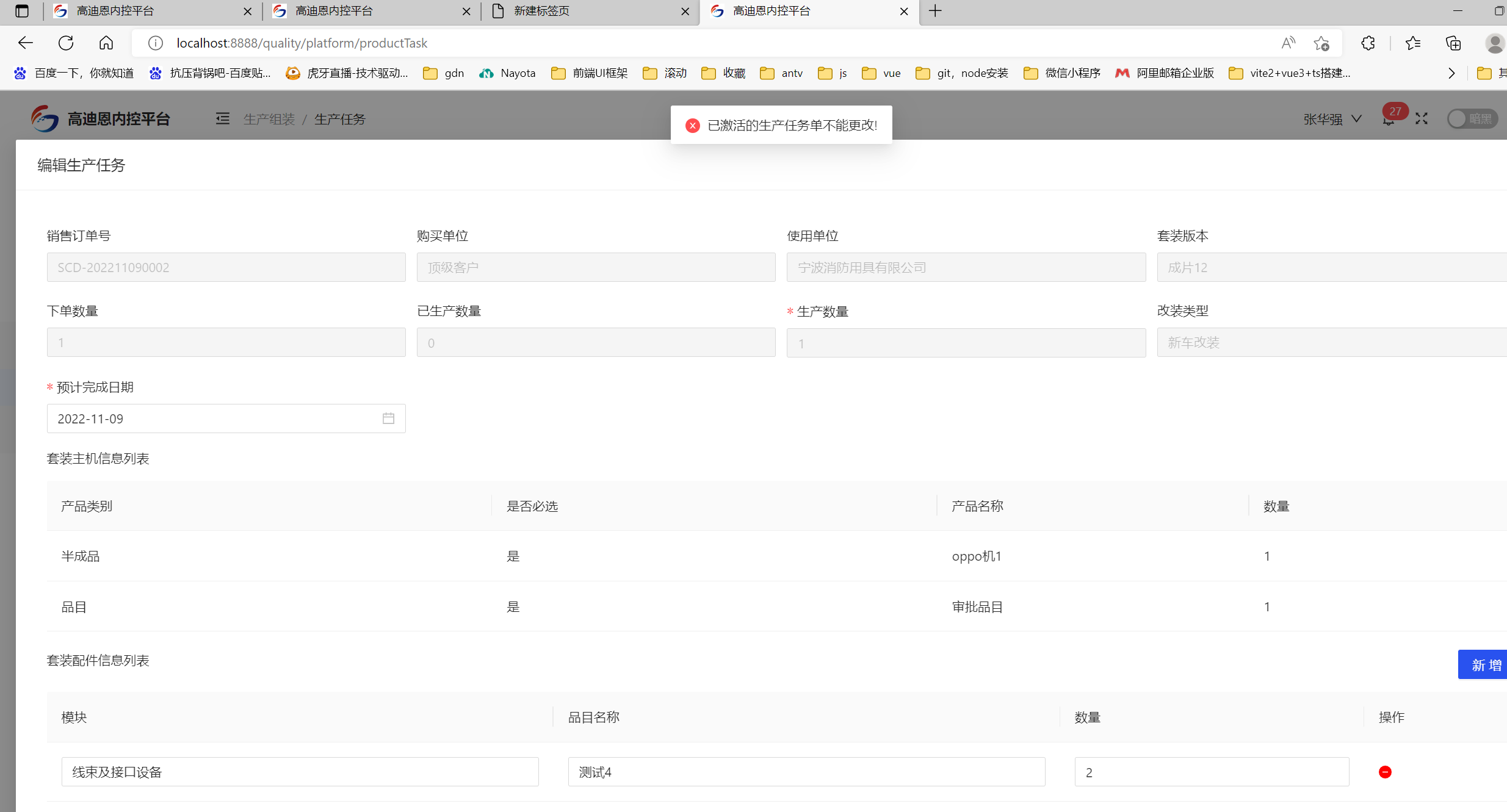Open the 滚动 bookmark folder

pyautogui.click(x=665, y=73)
